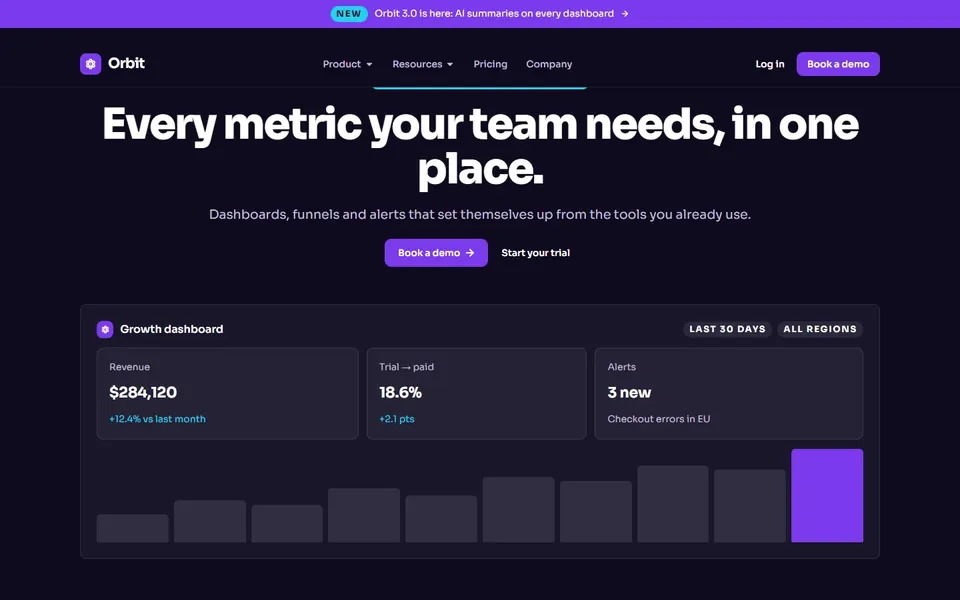
Task: Click Book a demo in header
Action: coord(838,64)
